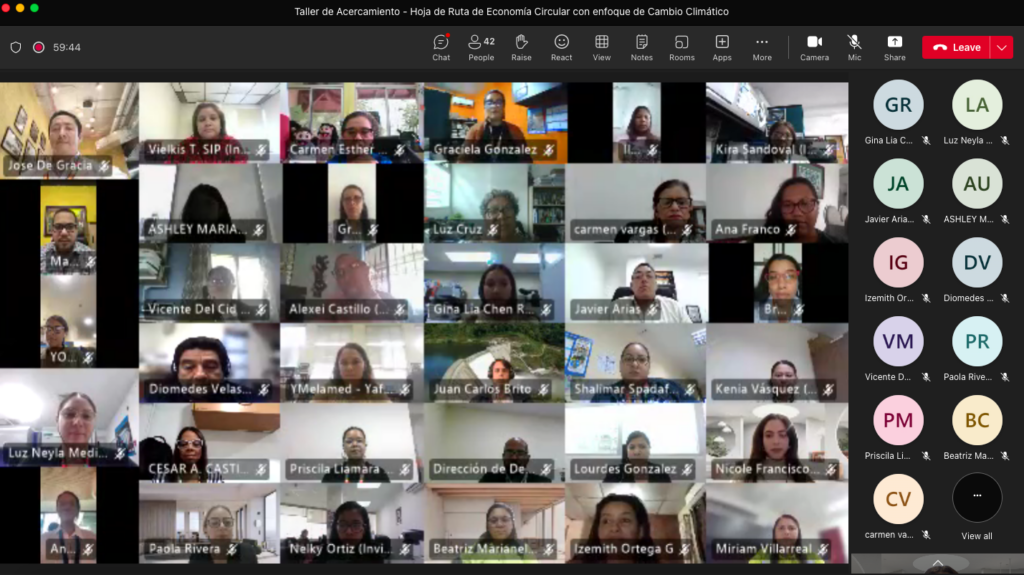This screenshot has width=1024, height=575.
Task: Show the People participant list
Action: click(x=481, y=46)
